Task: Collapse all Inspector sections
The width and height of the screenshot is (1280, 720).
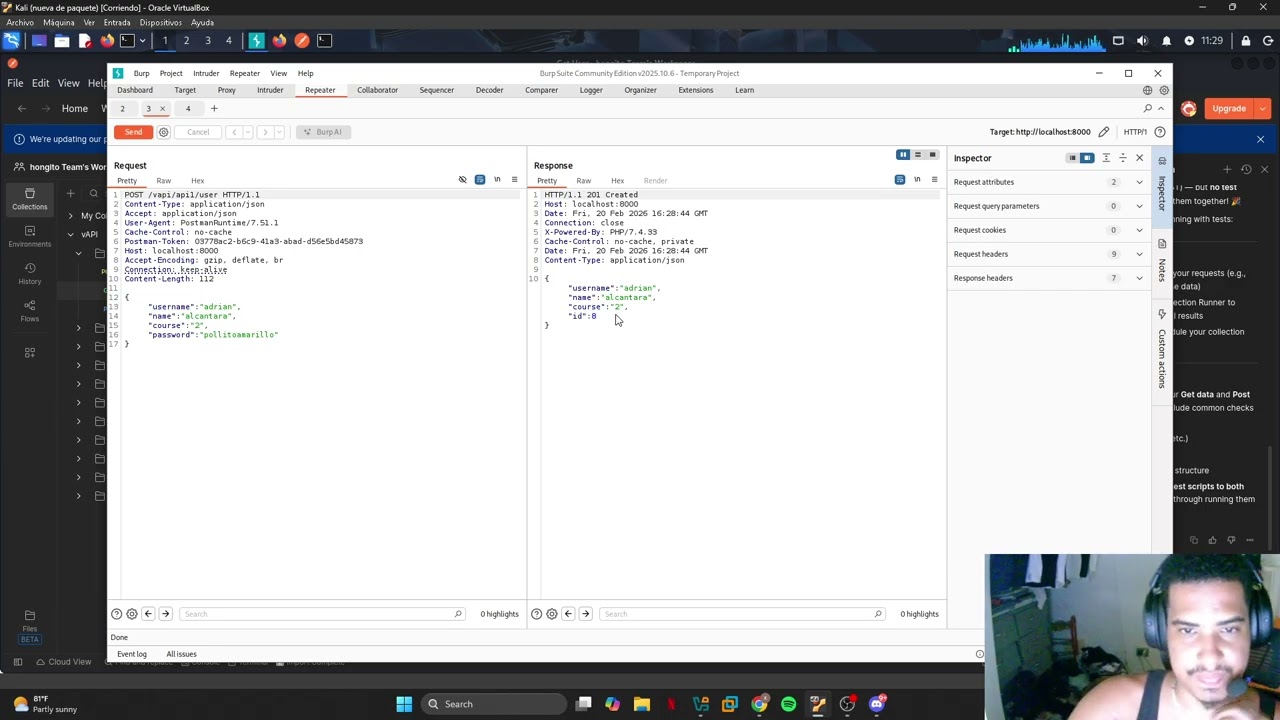Action: point(1122,158)
